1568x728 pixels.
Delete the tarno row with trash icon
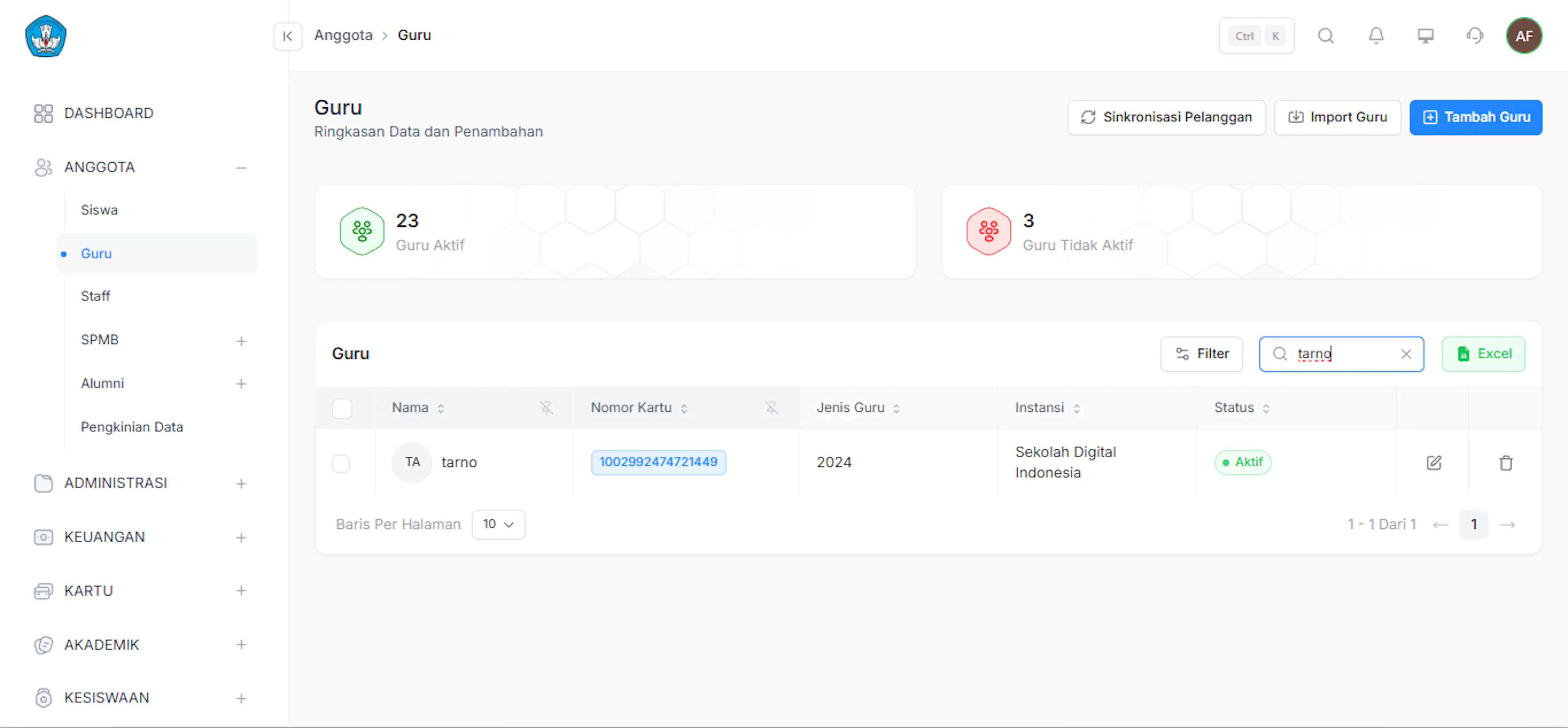pos(1506,462)
